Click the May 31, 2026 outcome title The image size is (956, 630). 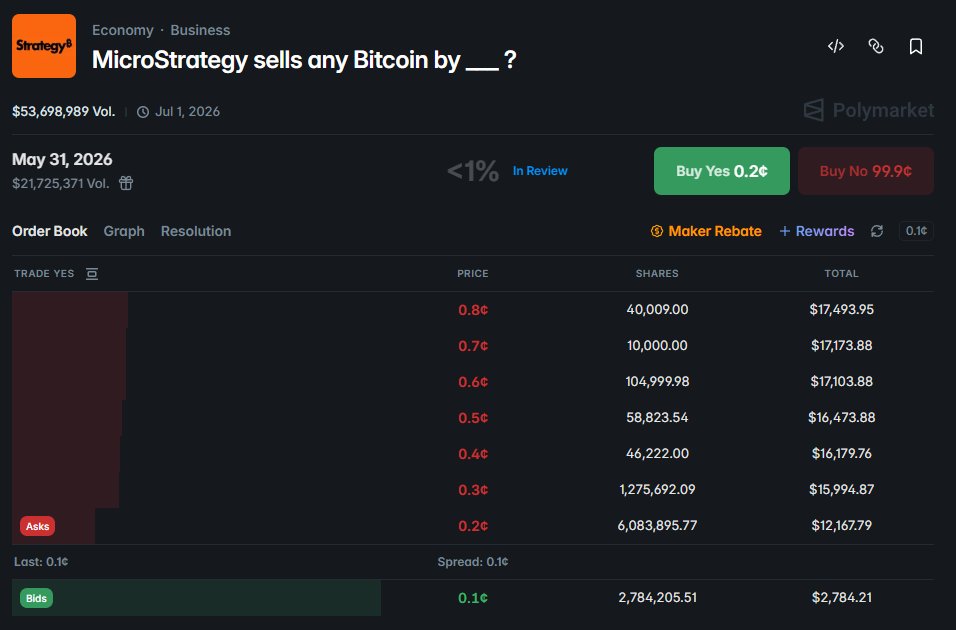[x=62, y=159]
